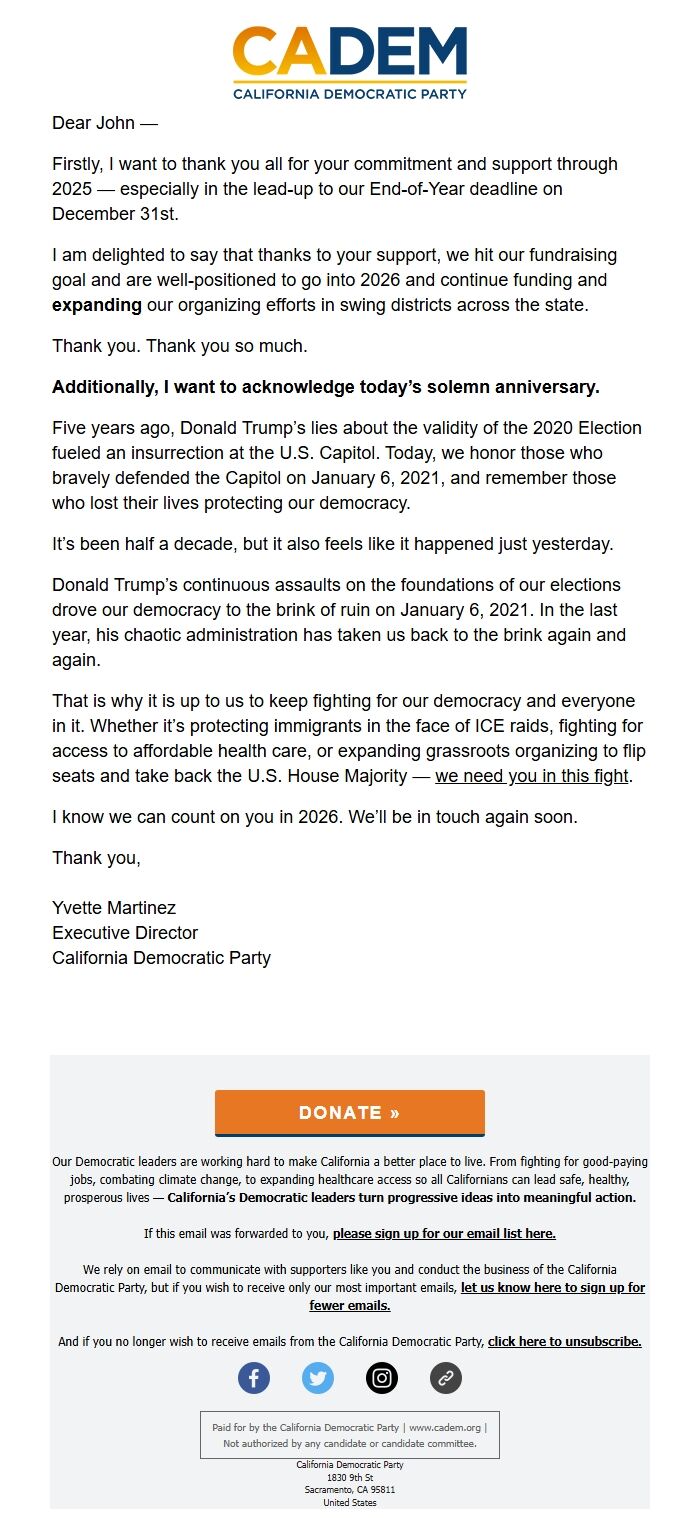
Task: Click the orange DONATE button
Action: point(349,1112)
